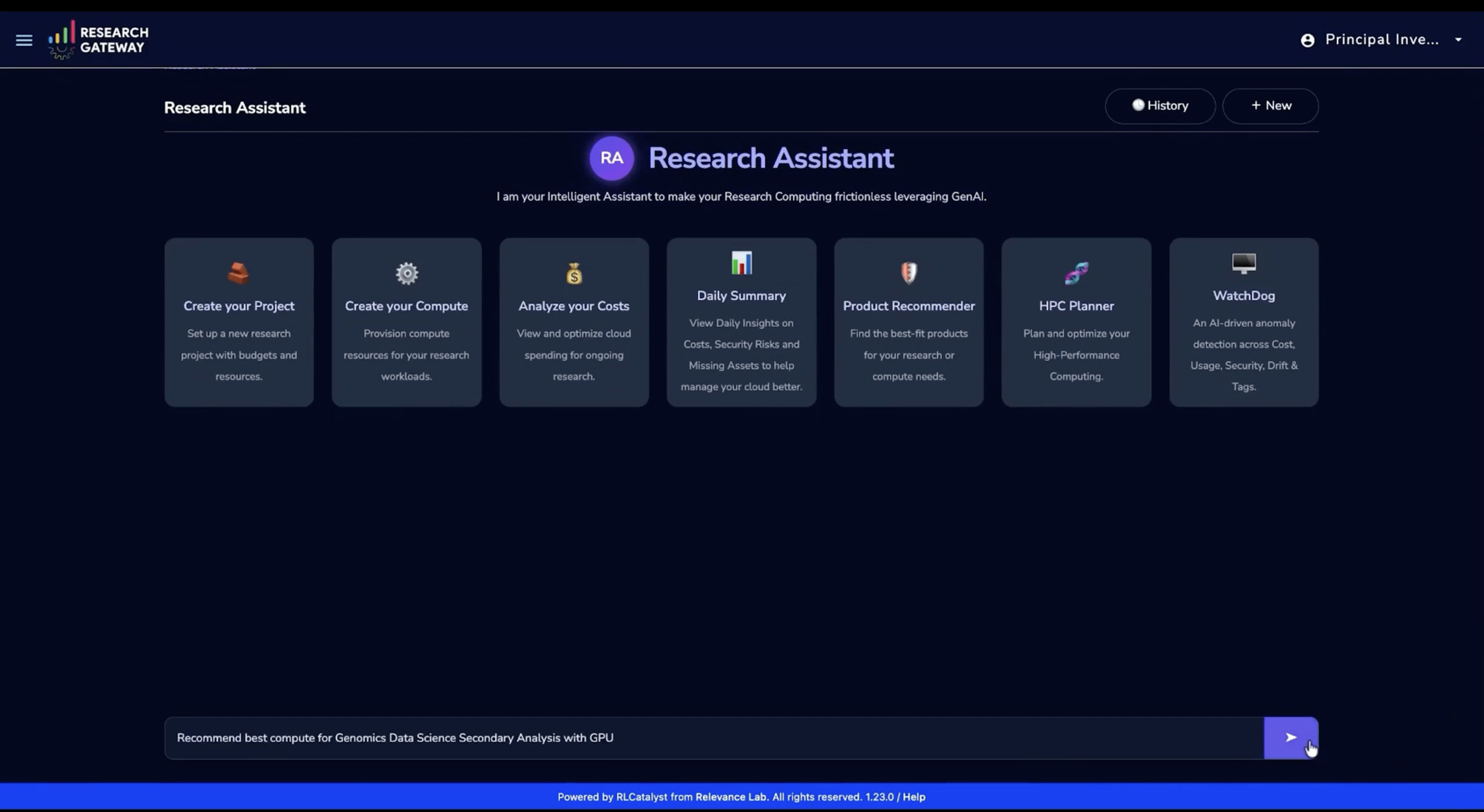Start a New conversation

tap(1270, 106)
